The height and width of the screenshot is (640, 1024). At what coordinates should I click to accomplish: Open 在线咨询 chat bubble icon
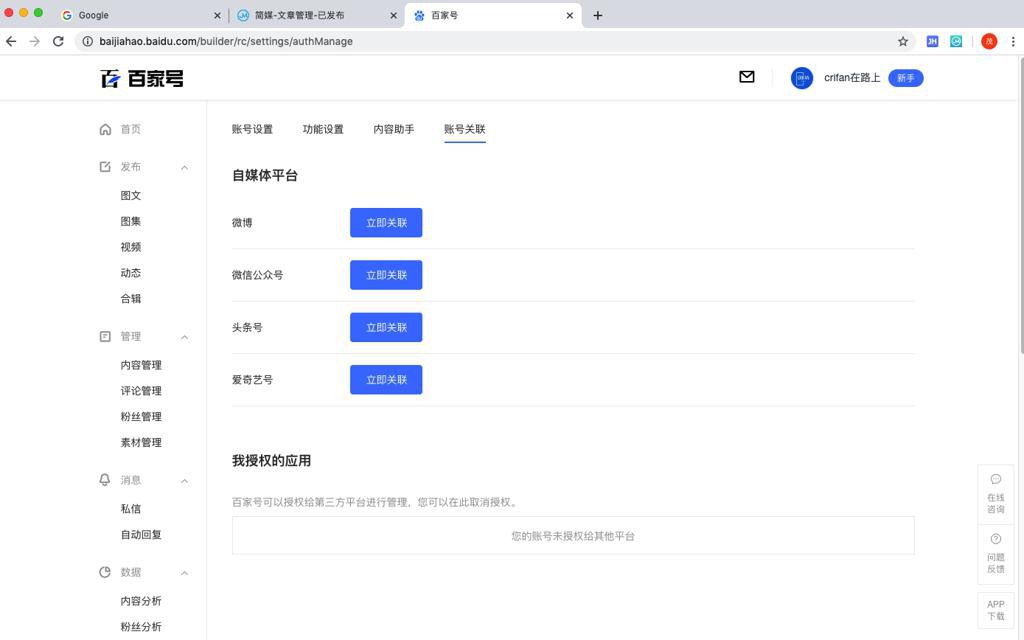point(995,479)
